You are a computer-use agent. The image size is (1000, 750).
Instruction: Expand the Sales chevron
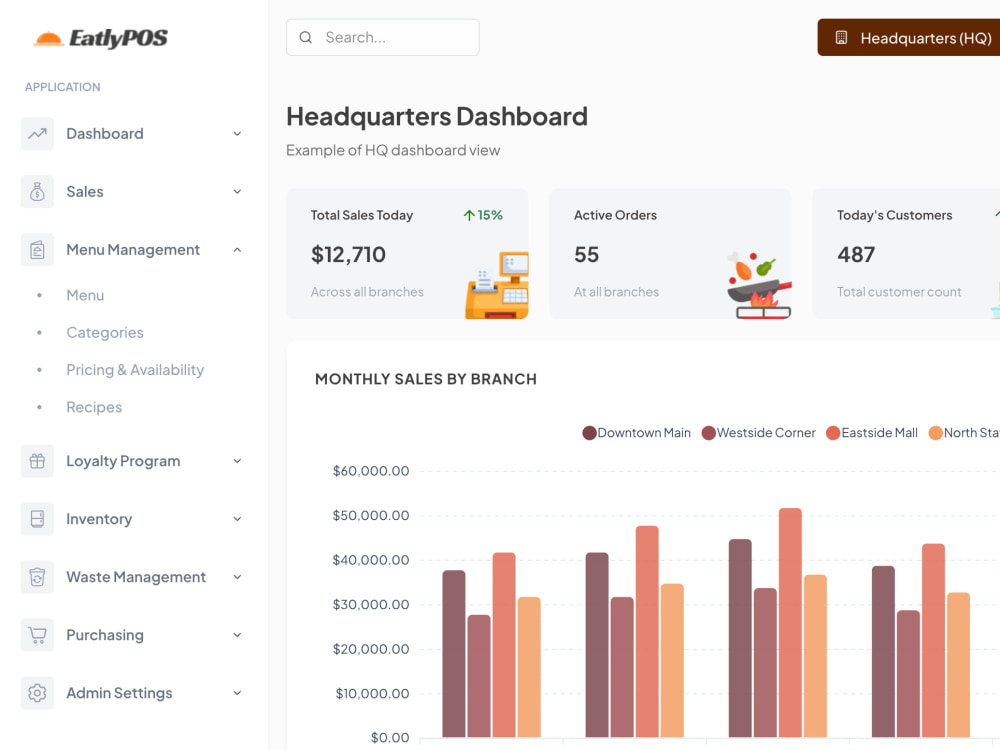point(237,191)
